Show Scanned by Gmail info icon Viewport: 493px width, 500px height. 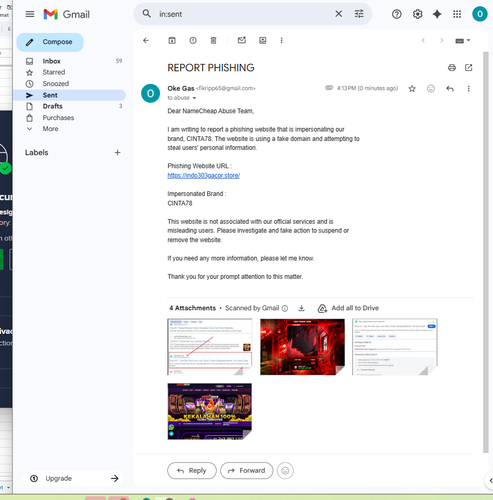(285, 308)
